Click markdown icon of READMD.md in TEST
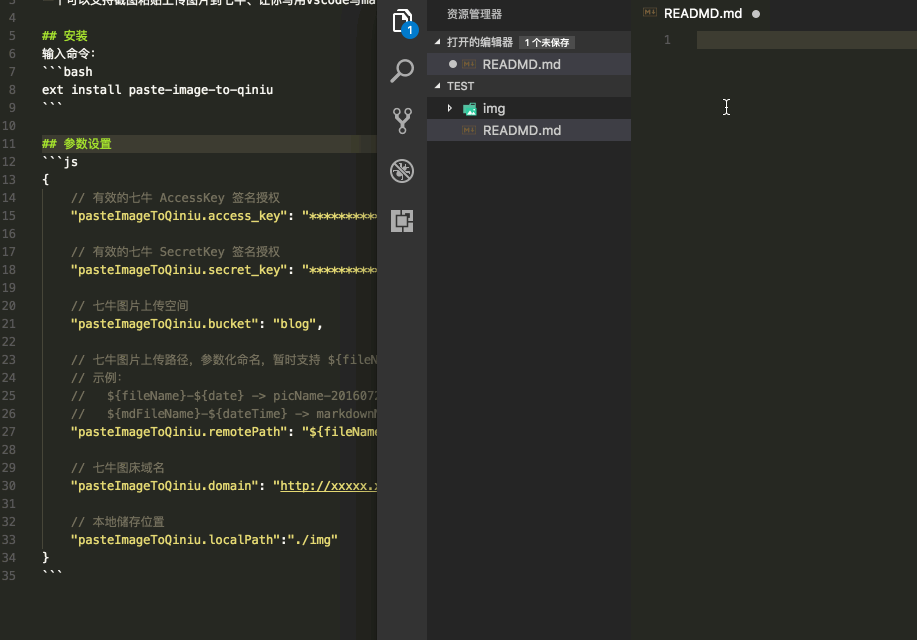 point(469,130)
